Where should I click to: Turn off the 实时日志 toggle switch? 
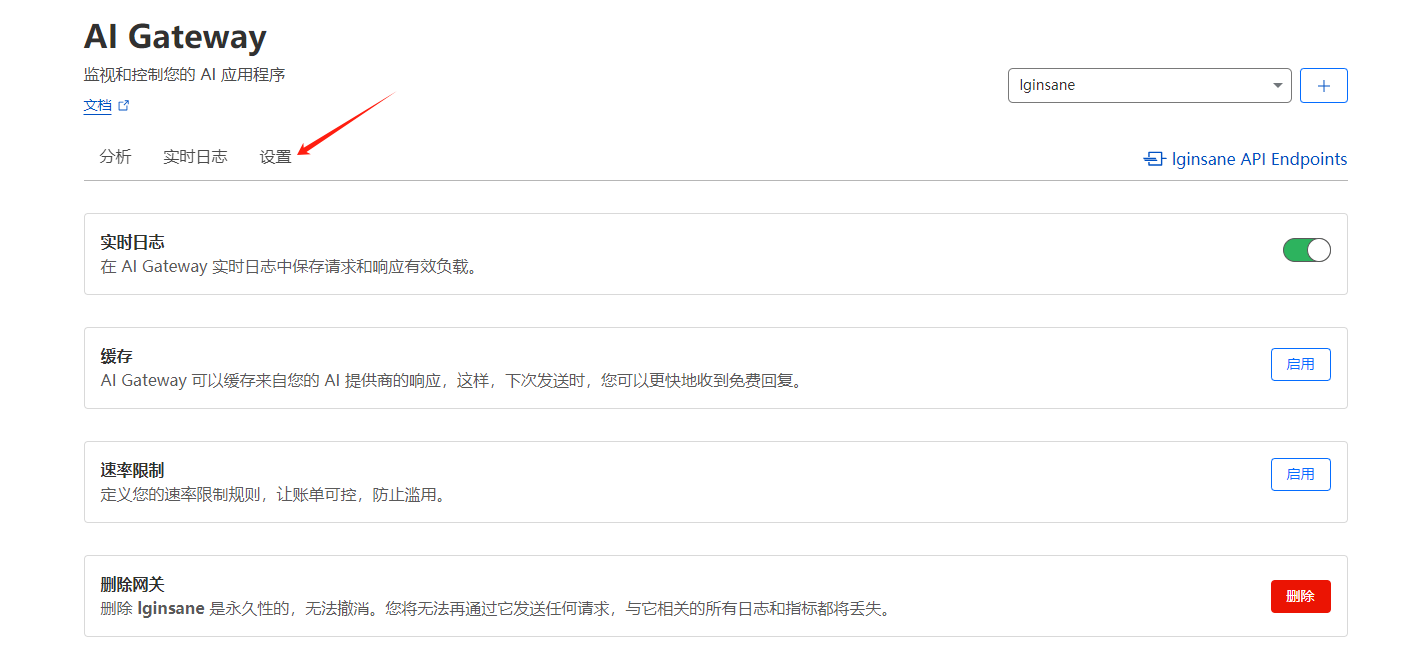pyautogui.click(x=1306, y=250)
